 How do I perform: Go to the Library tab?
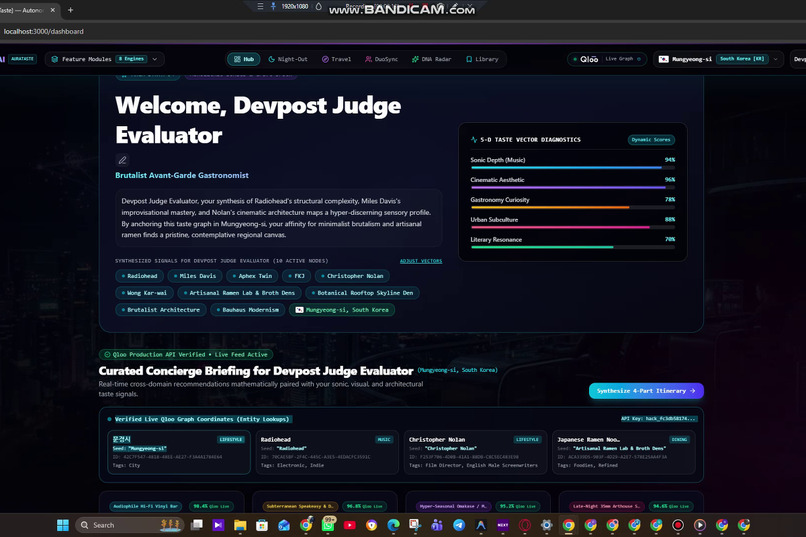[x=482, y=59]
